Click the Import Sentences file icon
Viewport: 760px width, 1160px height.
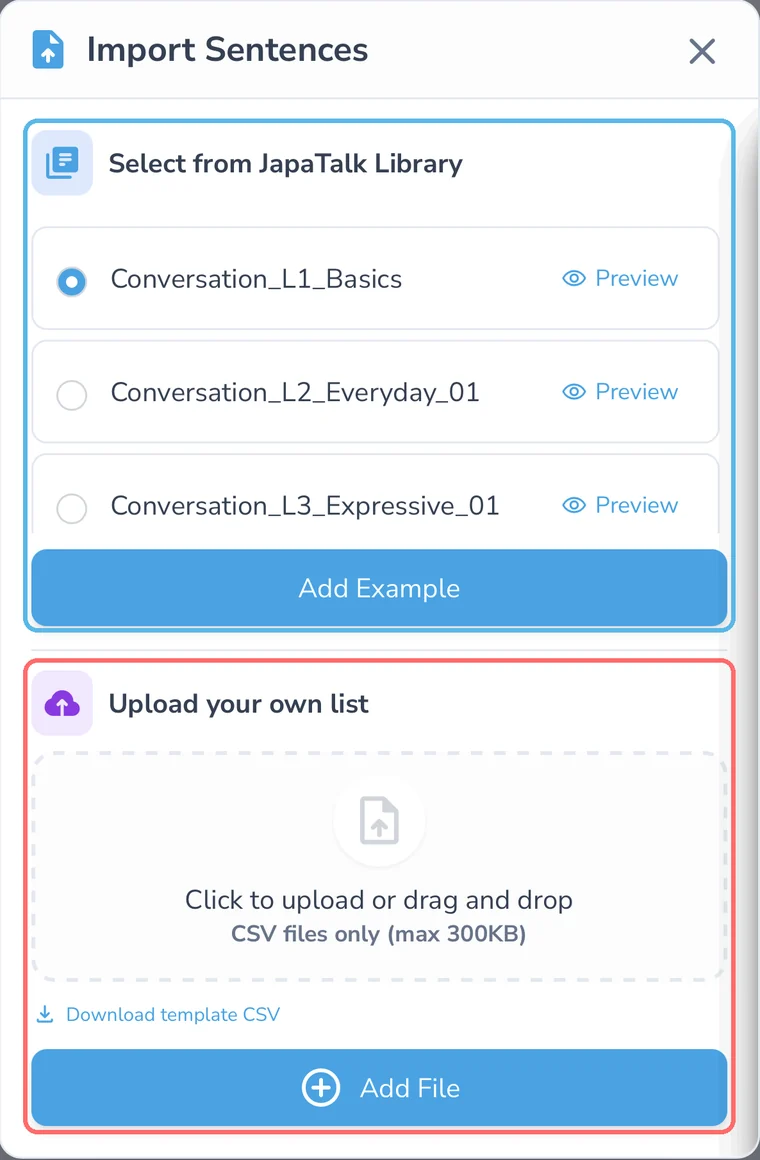click(48, 50)
